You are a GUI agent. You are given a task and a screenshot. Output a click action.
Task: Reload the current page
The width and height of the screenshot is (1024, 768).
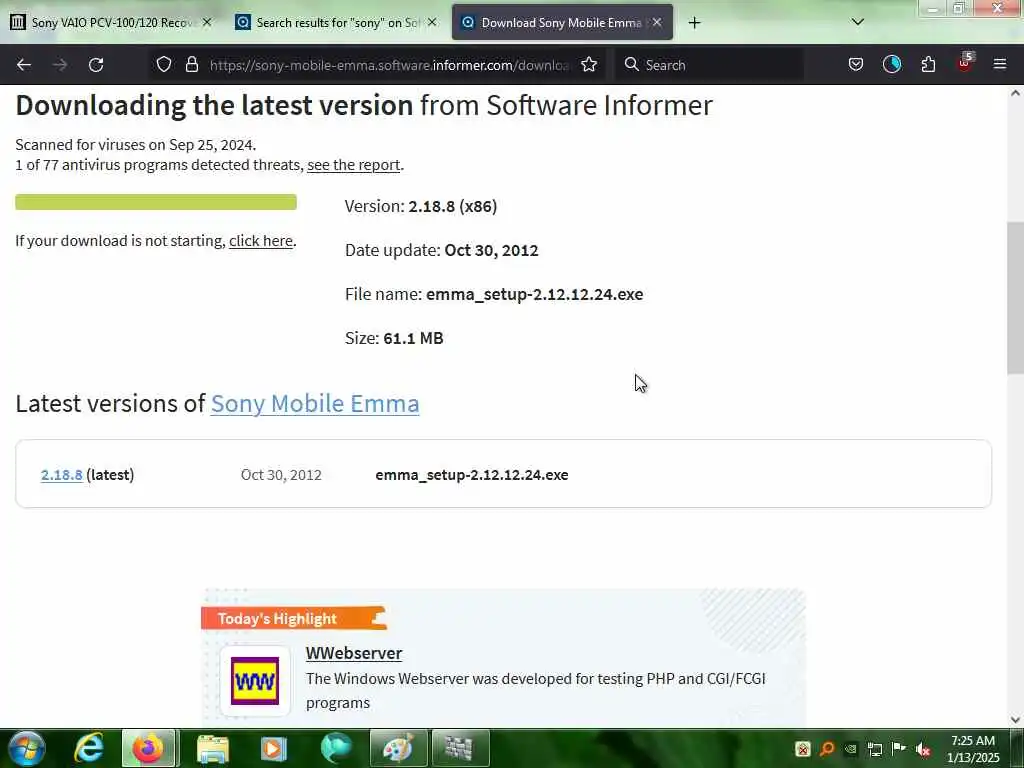(96, 65)
